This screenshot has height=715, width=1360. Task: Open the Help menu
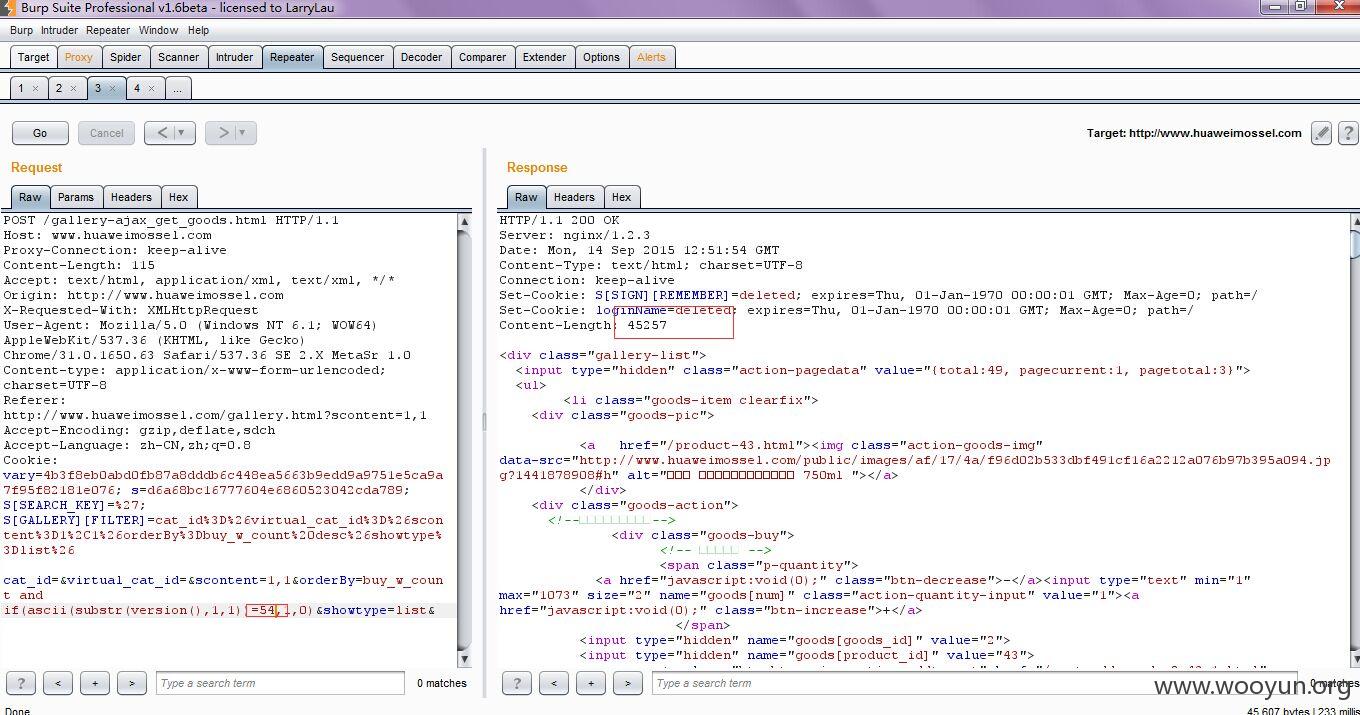coord(198,30)
